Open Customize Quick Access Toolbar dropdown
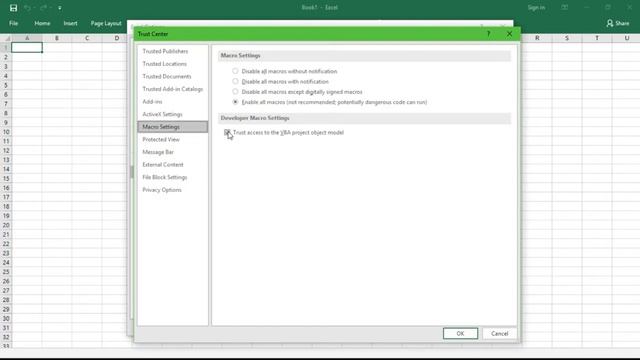The width and height of the screenshot is (640, 360). [60, 8]
